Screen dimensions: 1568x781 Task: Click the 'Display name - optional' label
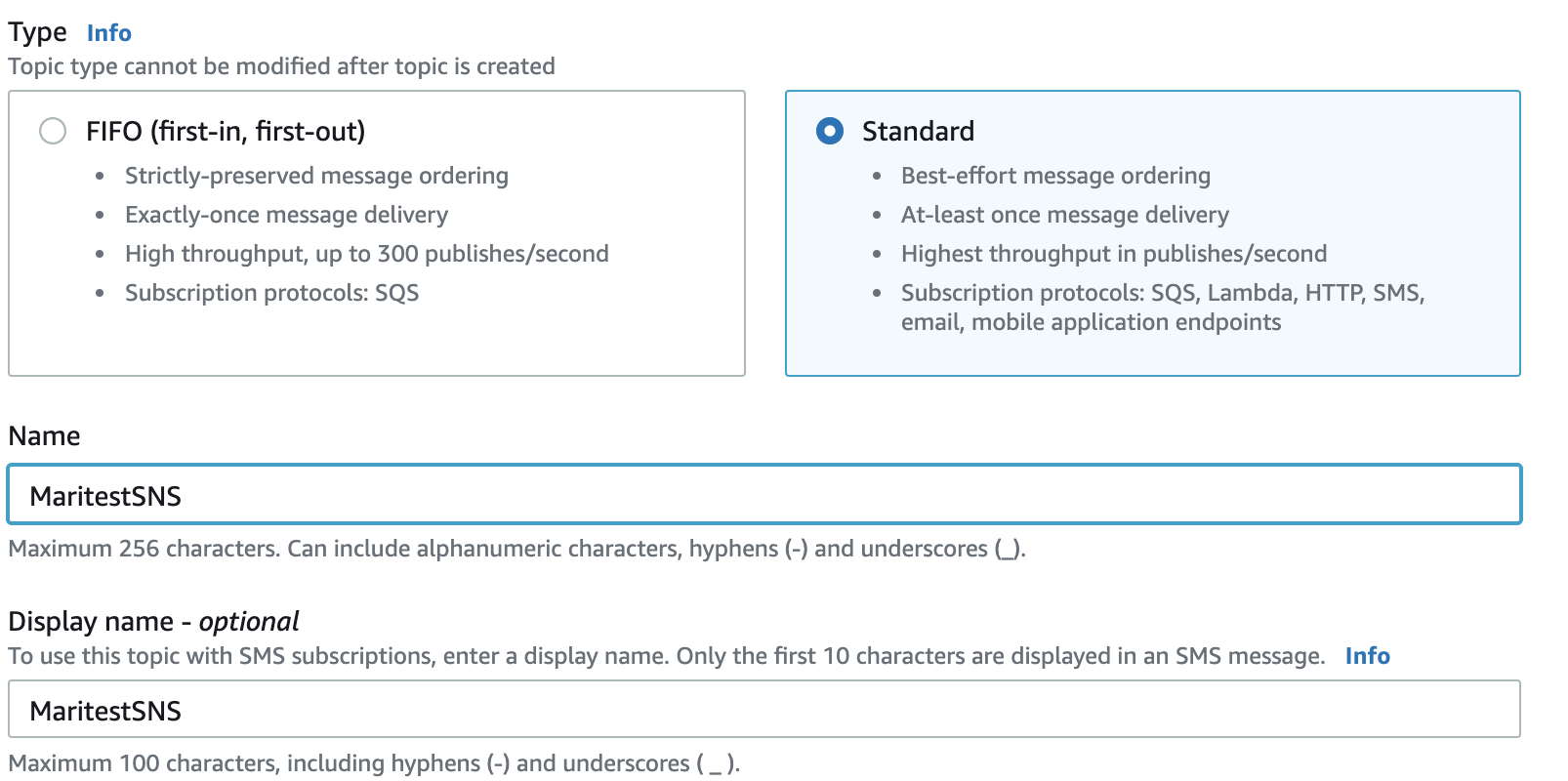[153, 622]
